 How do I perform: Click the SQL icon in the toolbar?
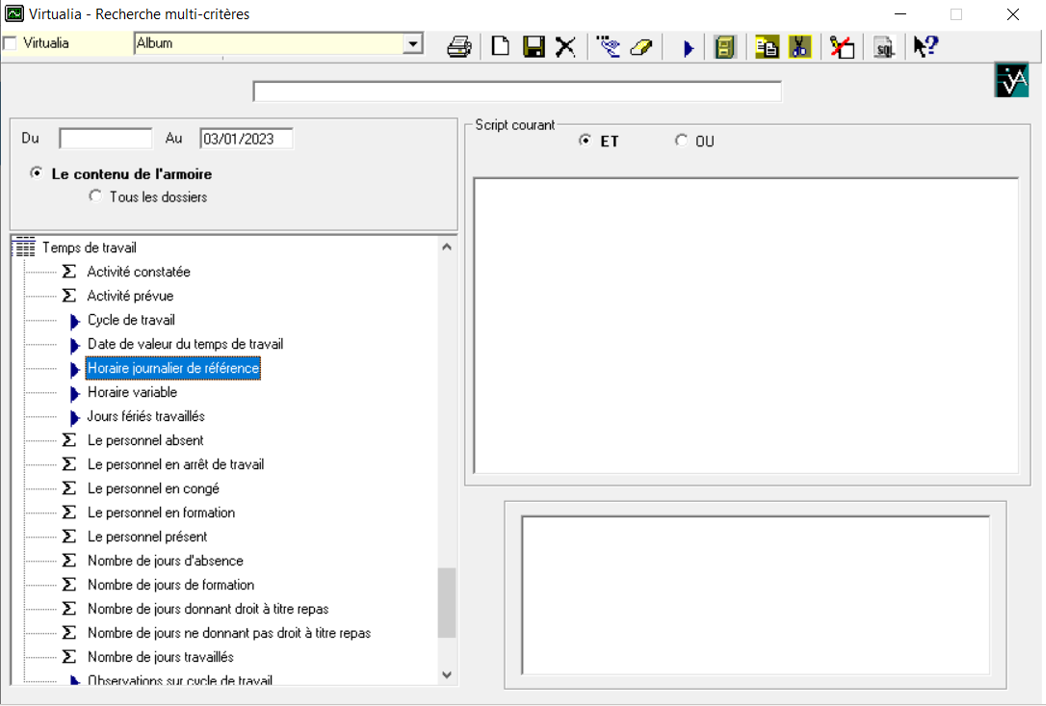pyautogui.click(x=884, y=47)
